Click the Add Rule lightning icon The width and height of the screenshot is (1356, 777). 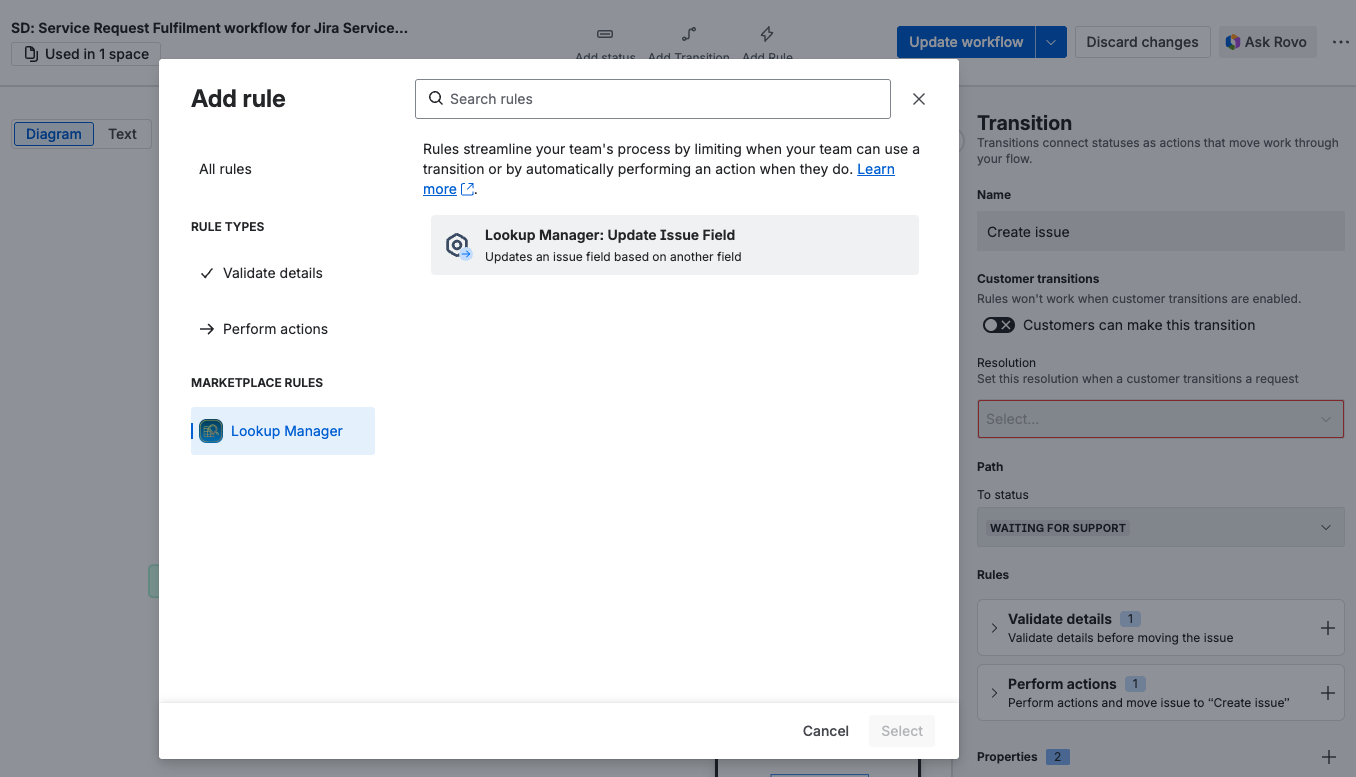click(766, 33)
